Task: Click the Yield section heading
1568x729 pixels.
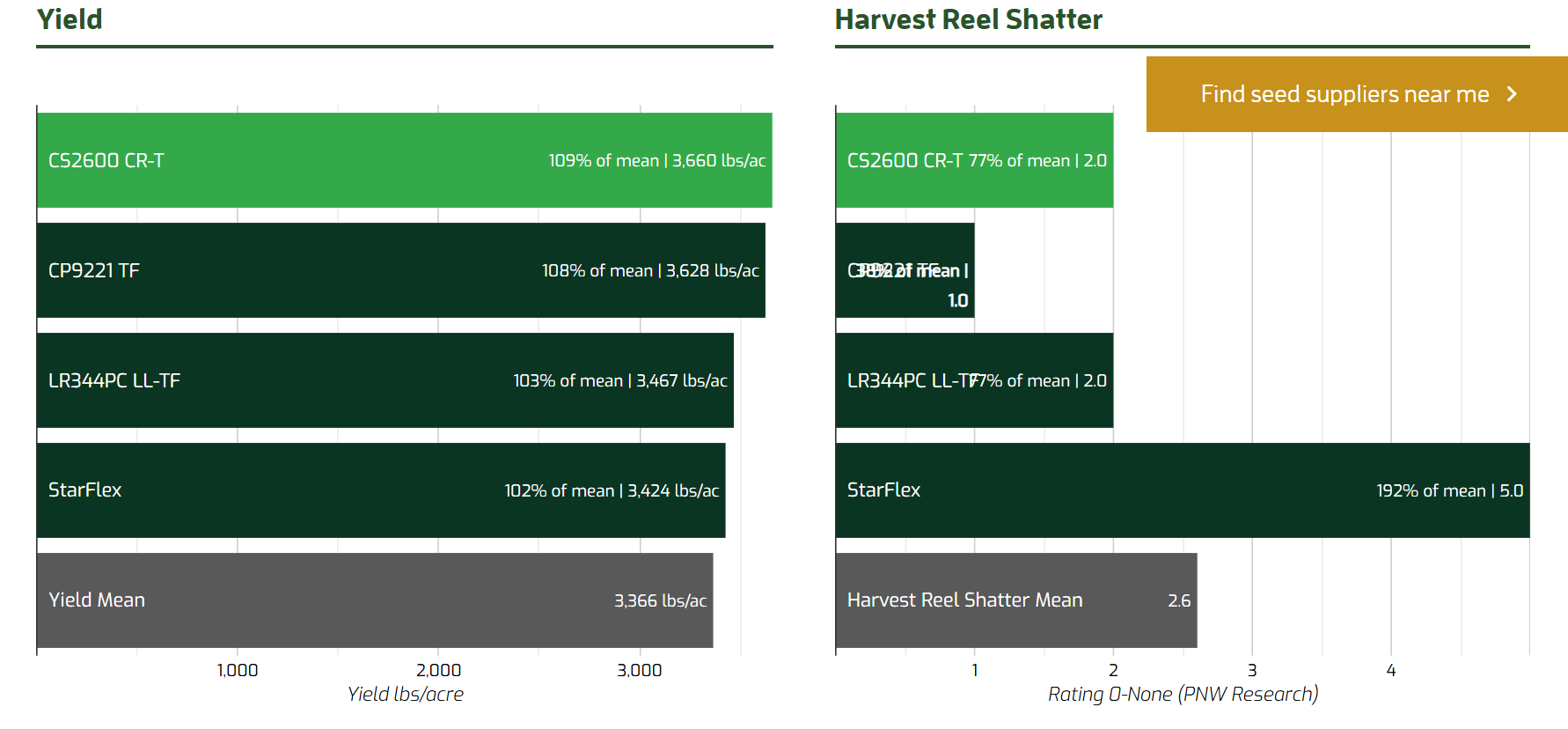Action: click(x=70, y=19)
